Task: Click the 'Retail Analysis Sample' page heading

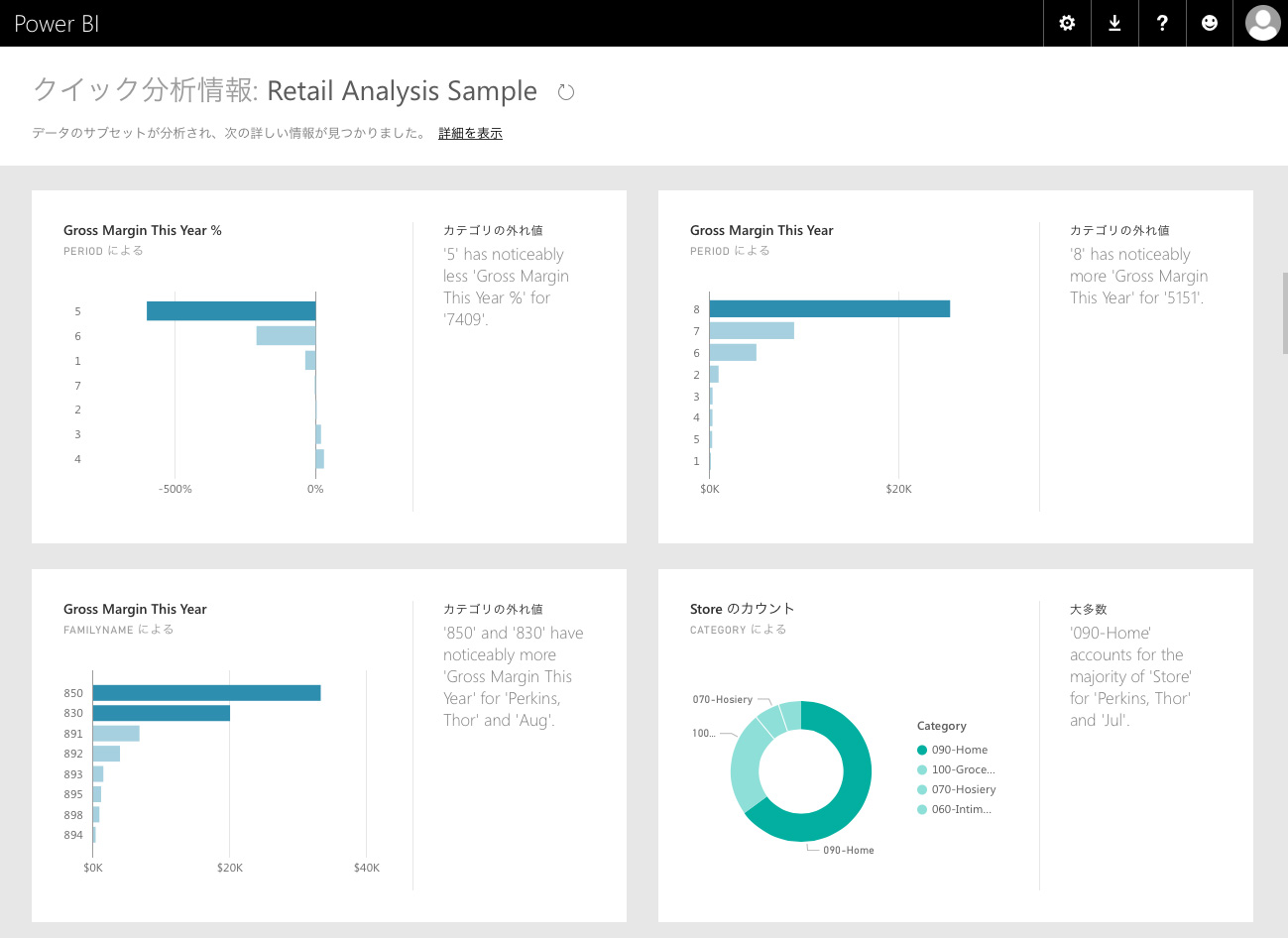Action: (402, 91)
